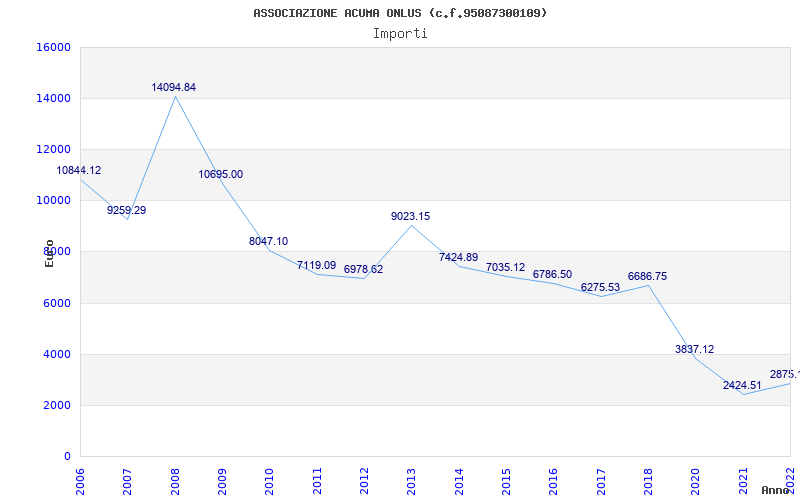This screenshot has height=500, width=800.
Task: Click x-axis year 2007
Action: pos(128,481)
